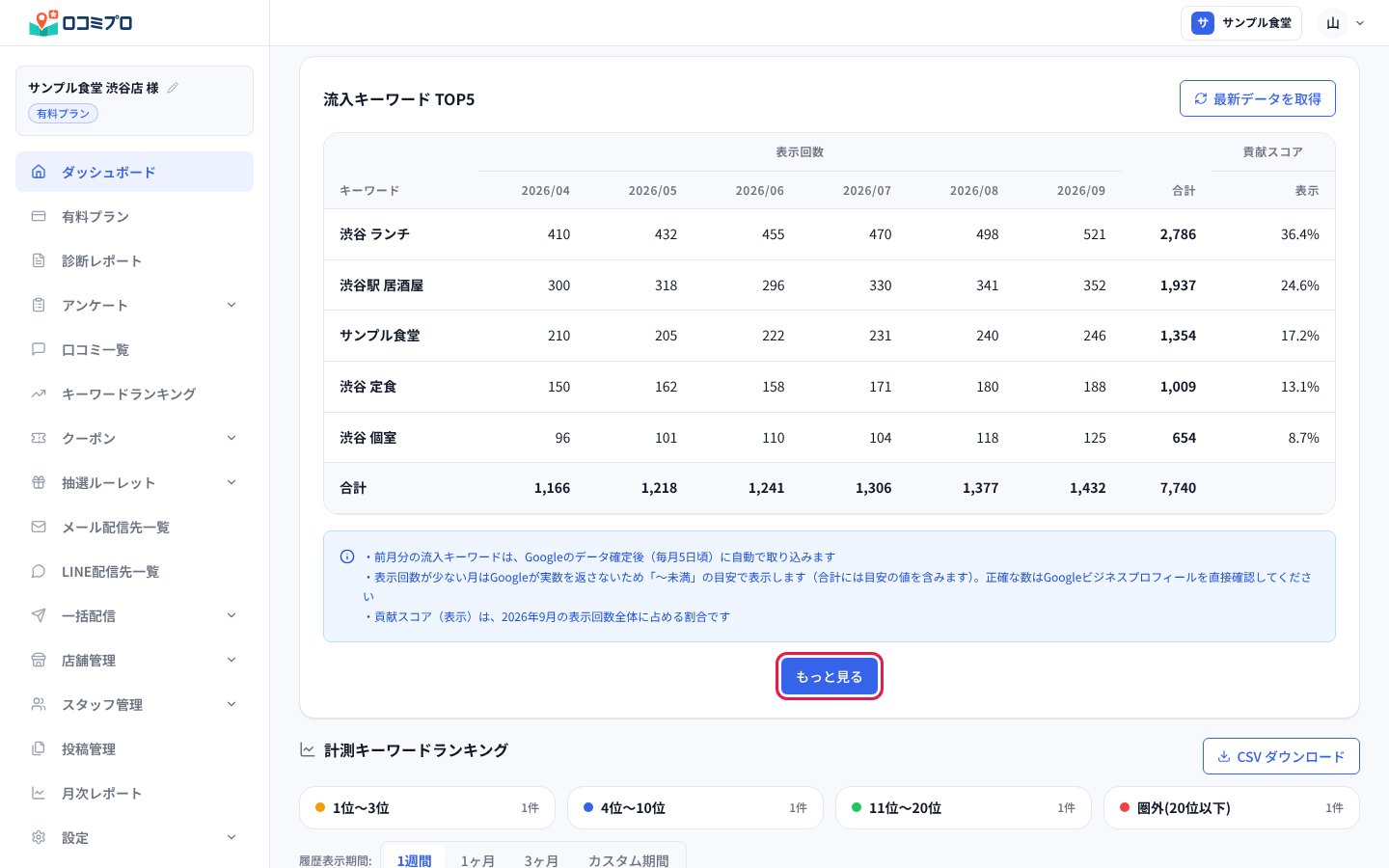Select the 1週間 period tab
Image resolution: width=1389 pixels, height=868 pixels.
pyautogui.click(x=414, y=859)
